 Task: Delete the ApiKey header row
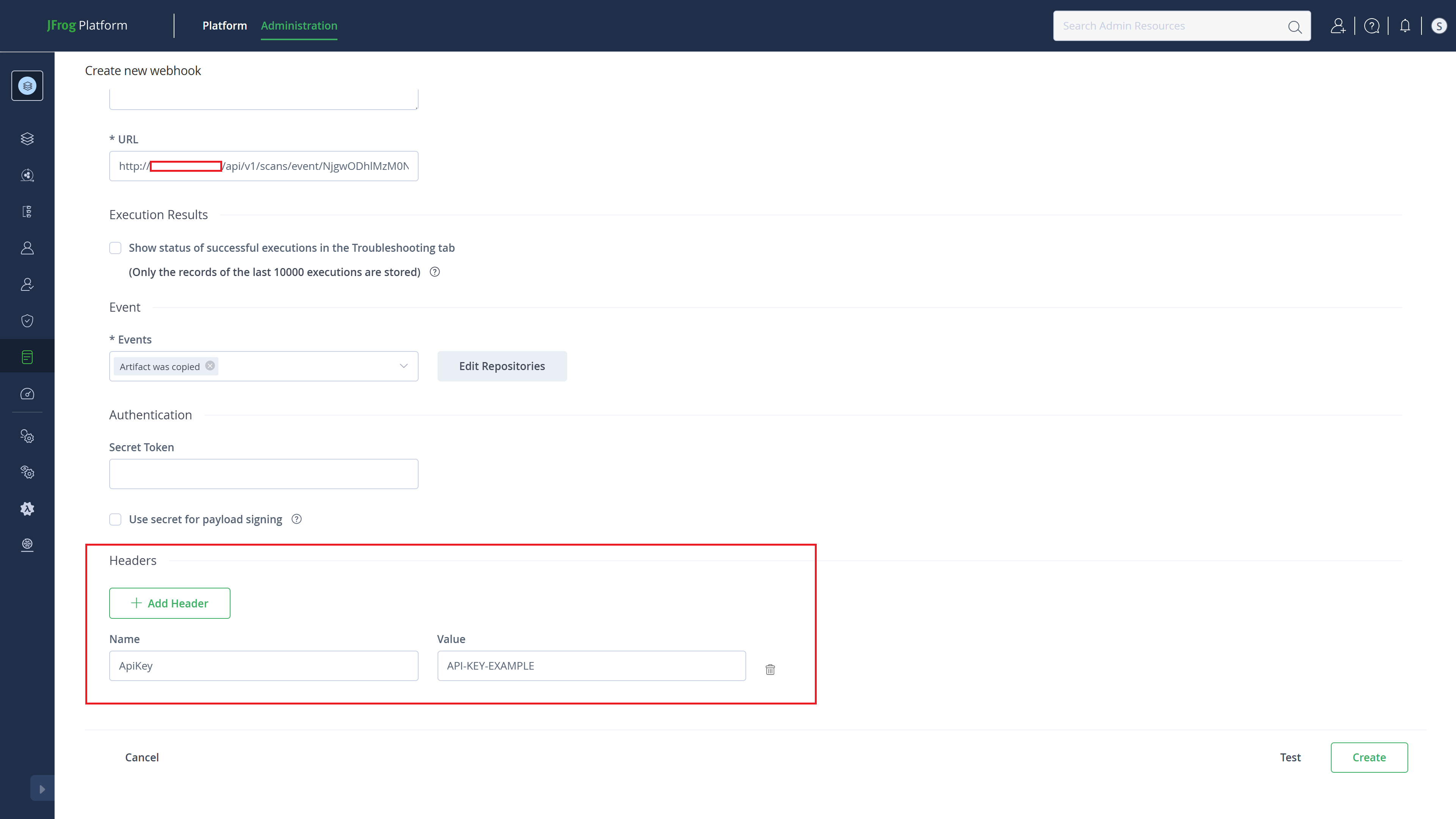tap(770, 669)
